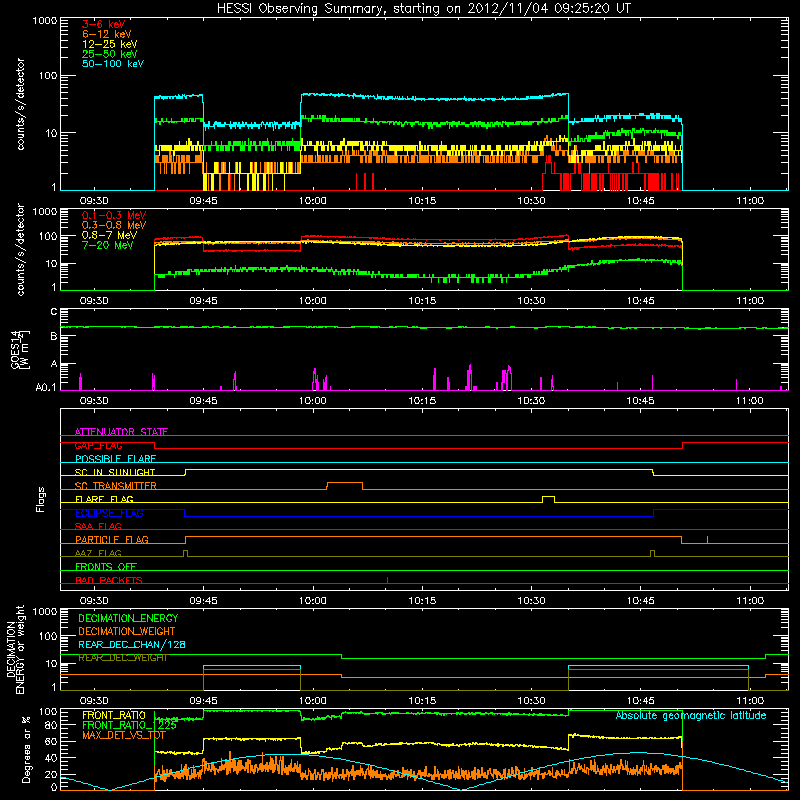Image resolution: width=800 pixels, height=800 pixels.
Task: Click the PARTICLE_FLAG label
Action: coord(112,539)
